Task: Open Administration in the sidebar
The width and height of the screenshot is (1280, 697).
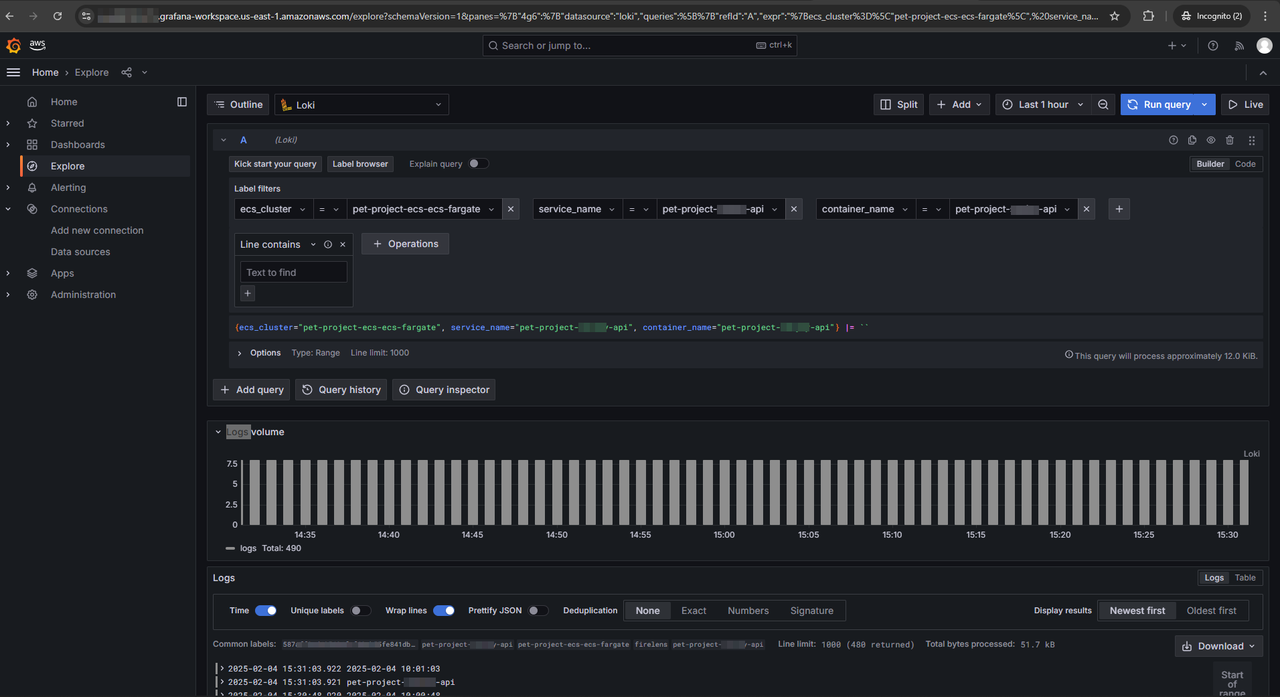Action: [83, 295]
